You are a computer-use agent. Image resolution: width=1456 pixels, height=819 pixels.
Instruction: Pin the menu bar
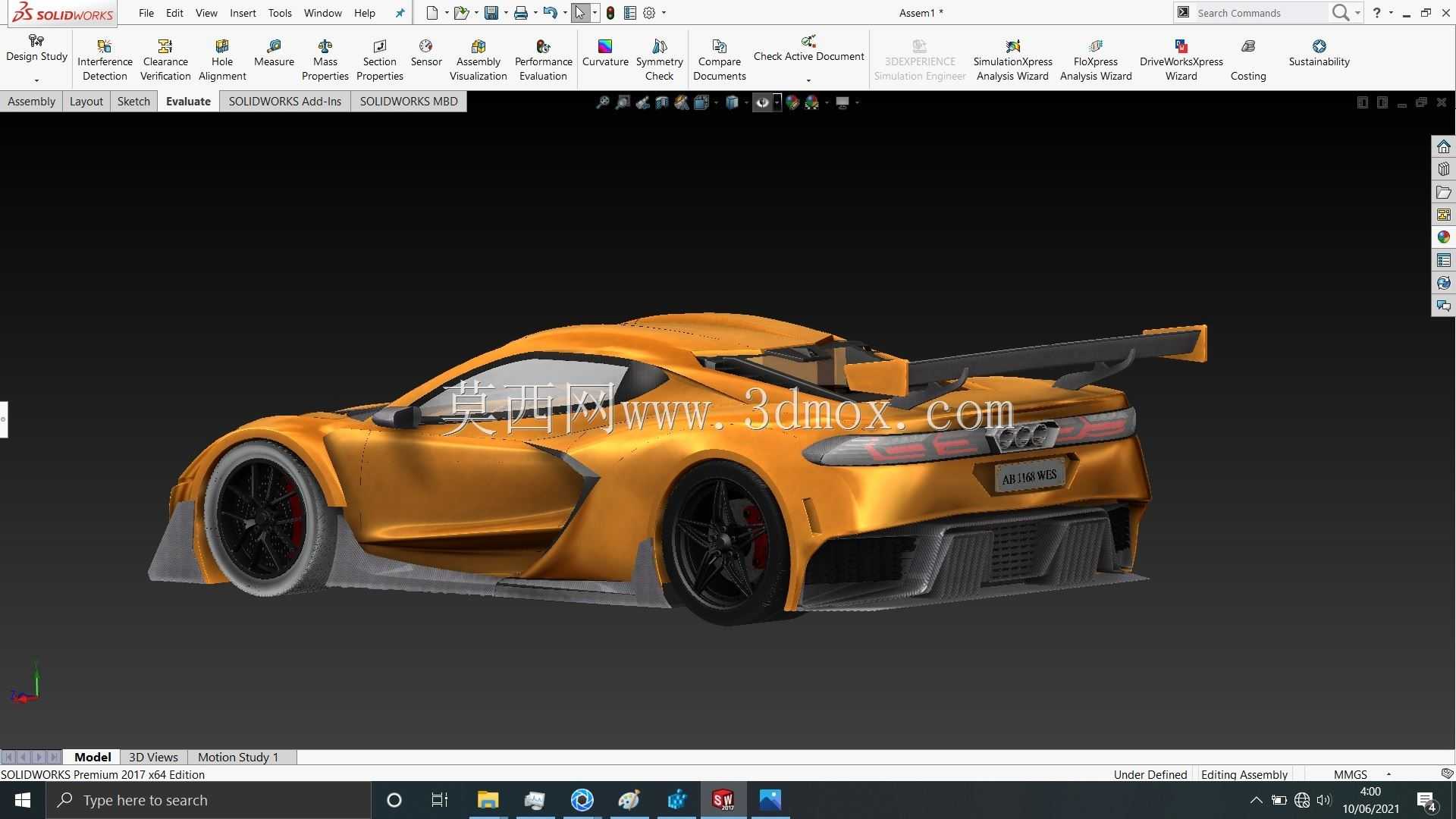(400, 13)
